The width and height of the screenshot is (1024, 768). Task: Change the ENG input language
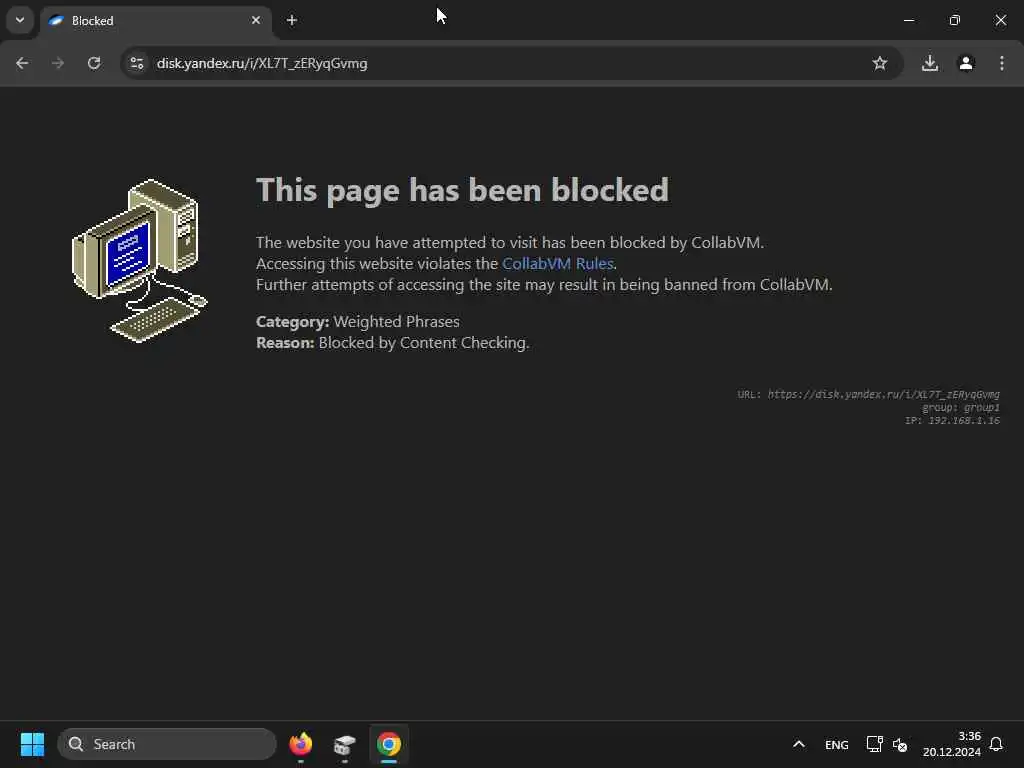pos(837,744)
